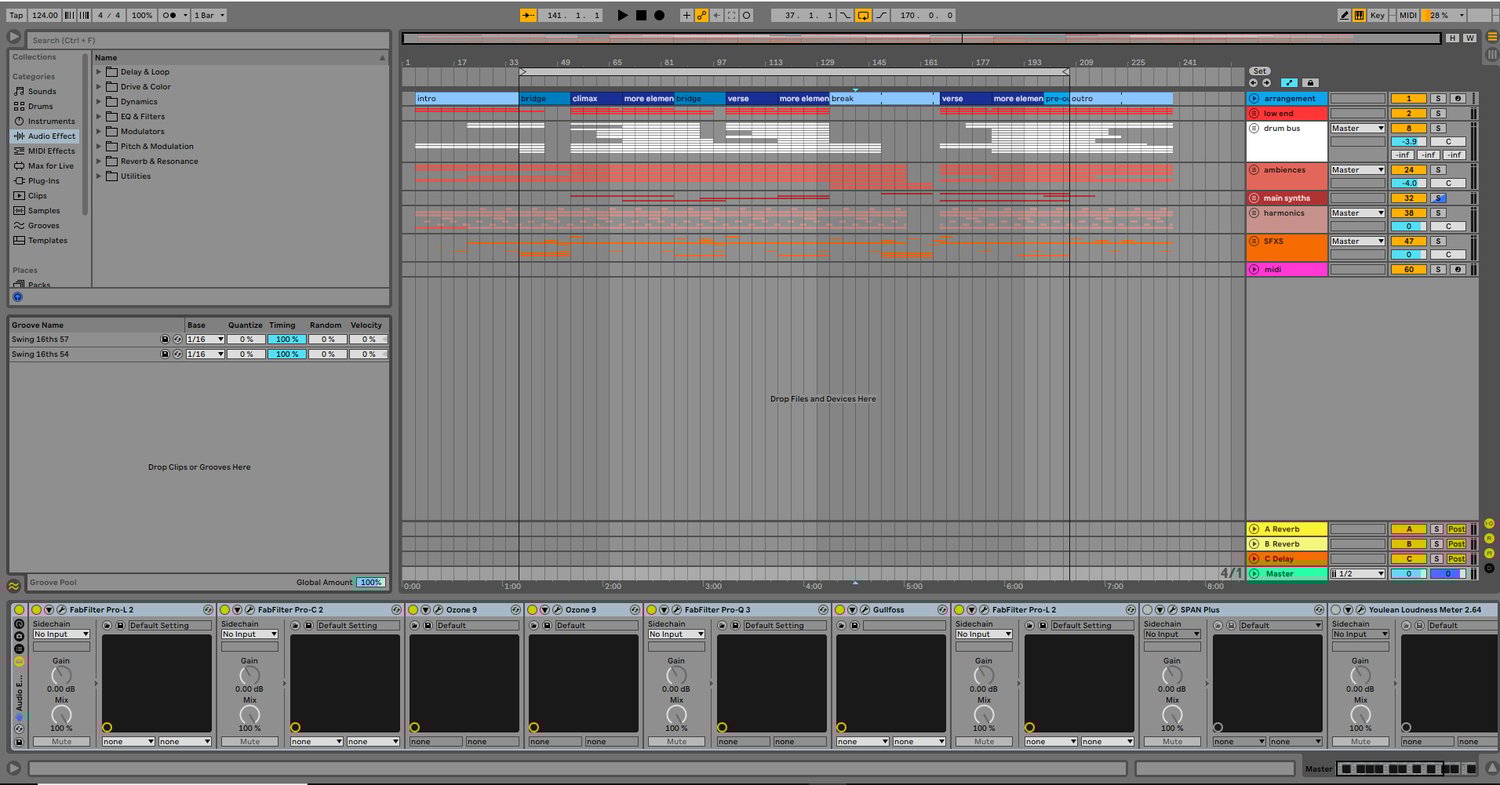Toggle Post button on A Reverb return
Screen dimensions: 1500x785
pos(1456,529)
